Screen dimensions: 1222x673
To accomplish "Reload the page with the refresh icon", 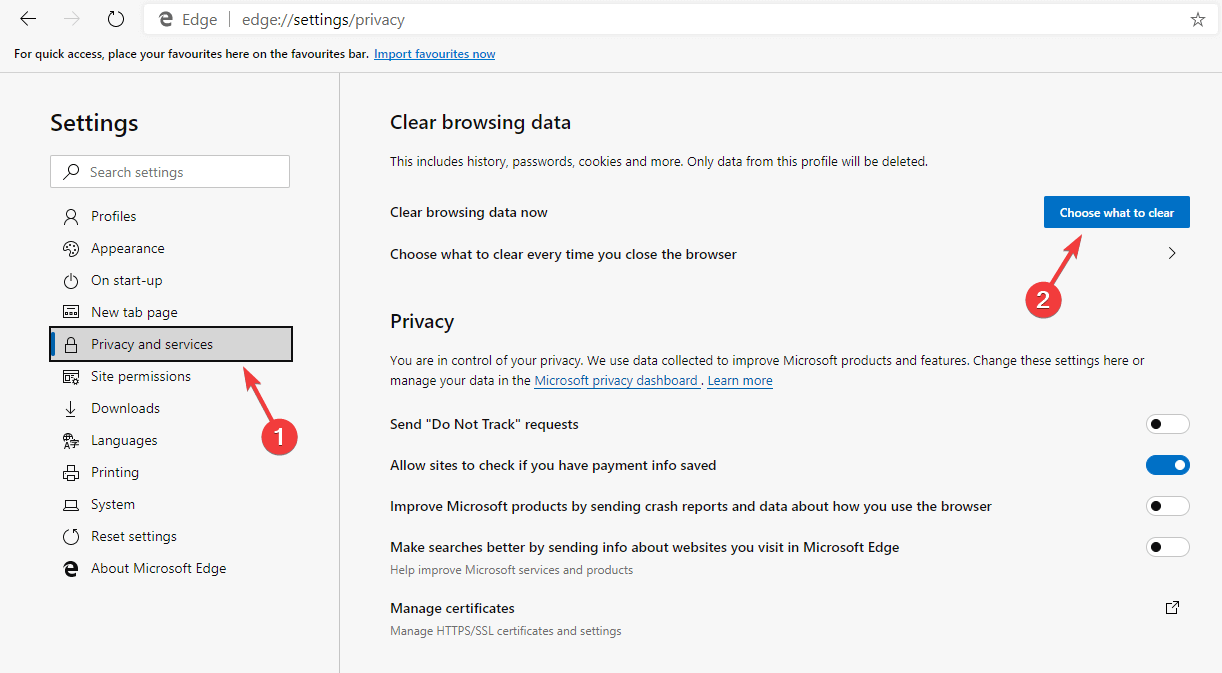I will coord(116,19).
